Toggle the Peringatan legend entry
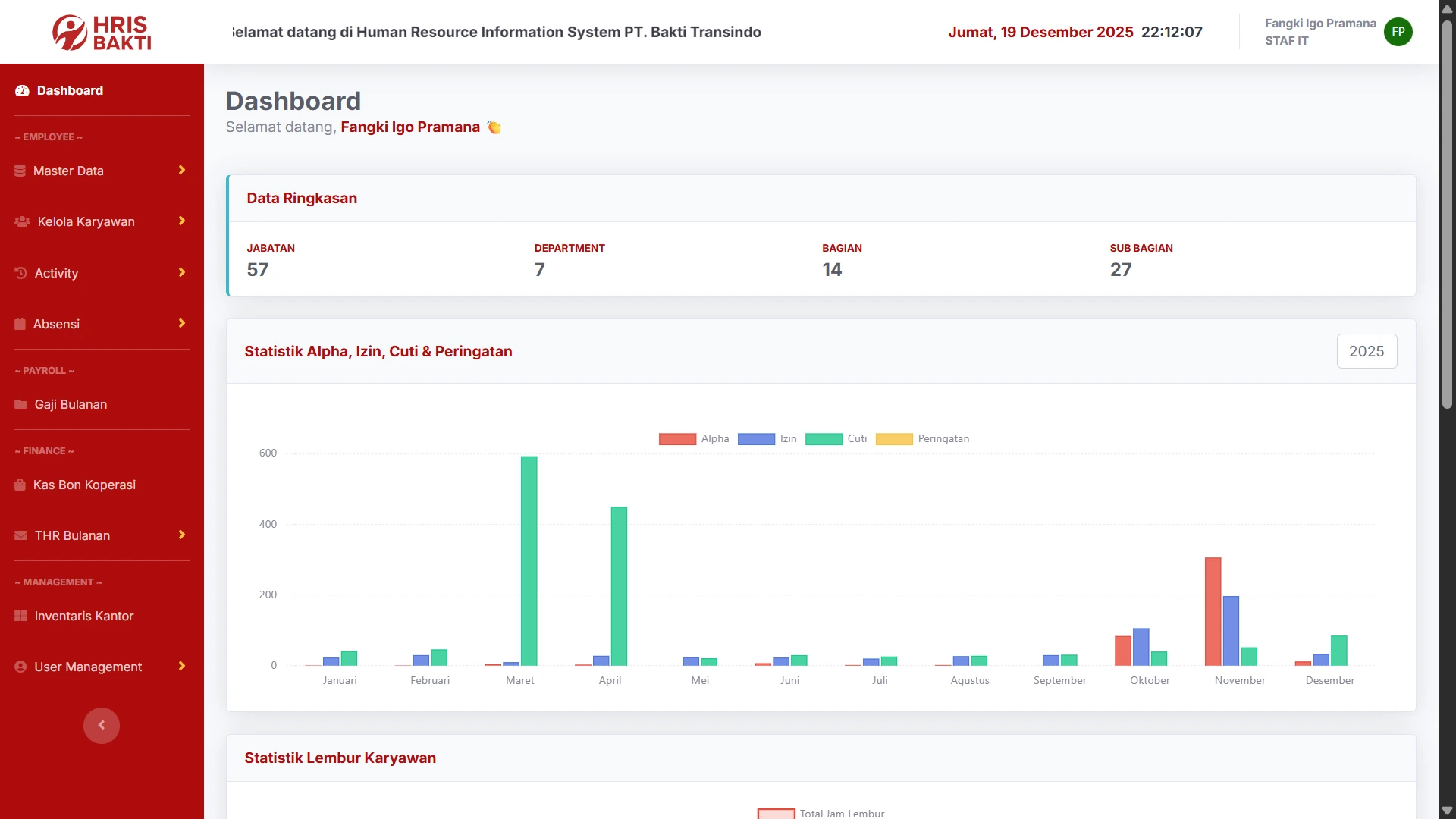Image resolution: width=1456 pixels, height=819 pixels. (x=921, y=439)
